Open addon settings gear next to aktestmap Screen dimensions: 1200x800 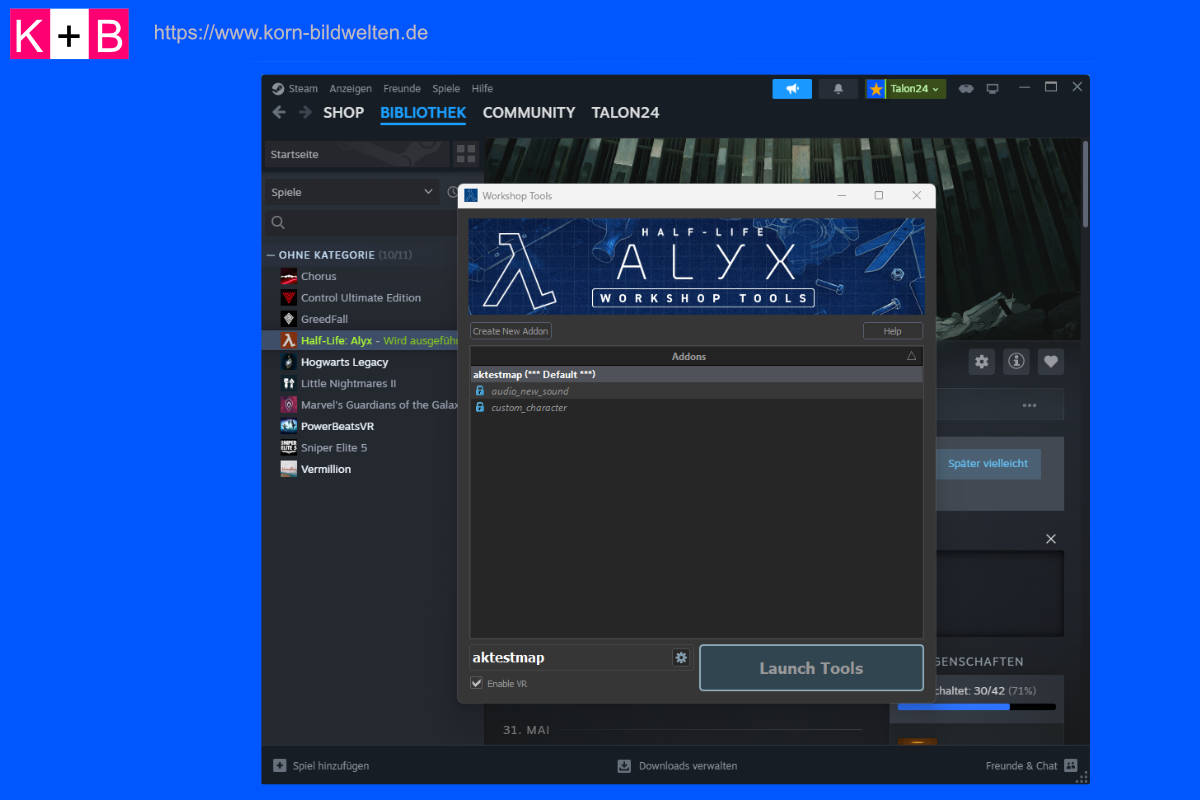coord(681,657)
